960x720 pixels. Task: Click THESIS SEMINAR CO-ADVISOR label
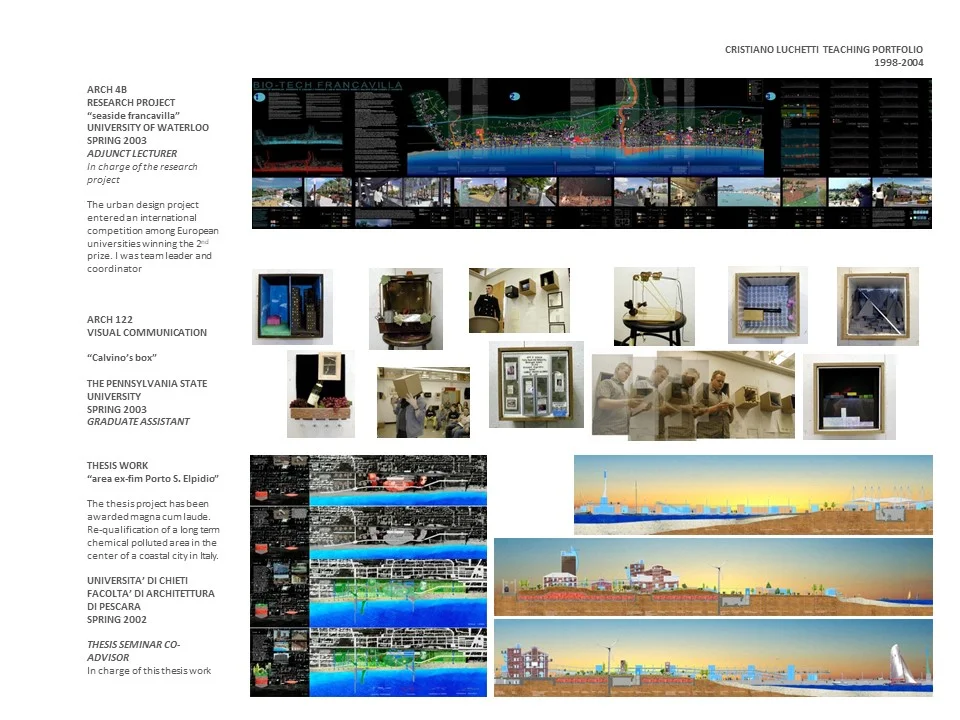point(133,651)
